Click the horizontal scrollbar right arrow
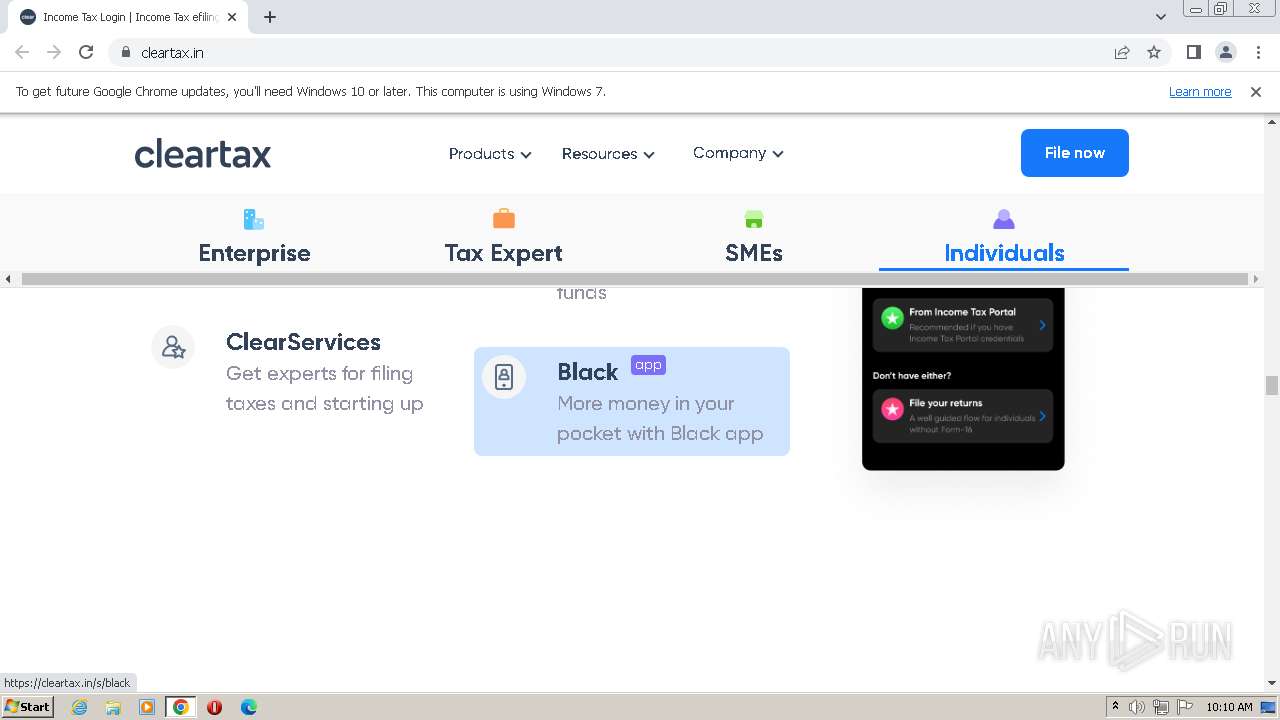The image size is (1280, 720). tap(1257, 279)
